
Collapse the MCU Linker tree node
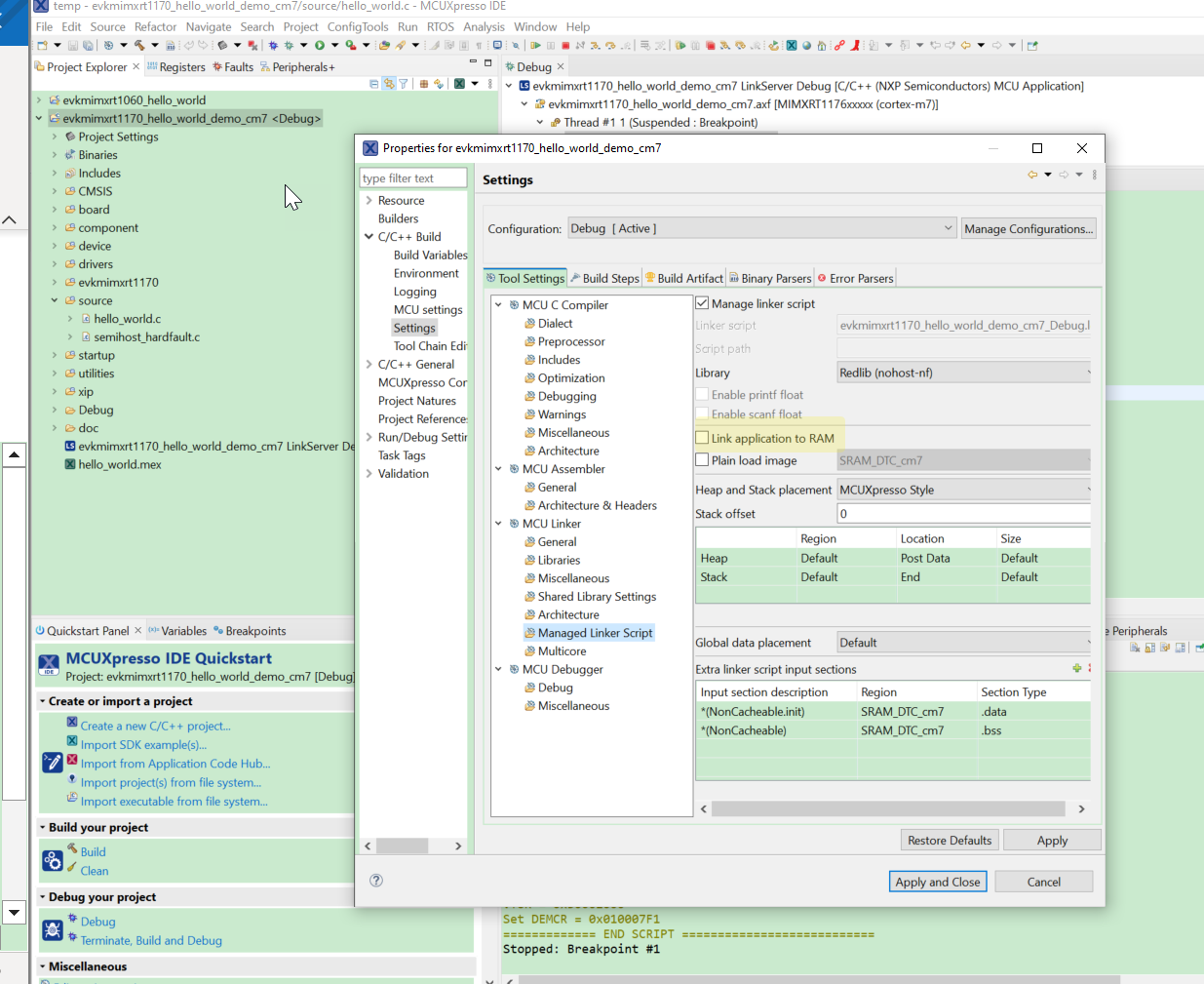tap(499, 524)
